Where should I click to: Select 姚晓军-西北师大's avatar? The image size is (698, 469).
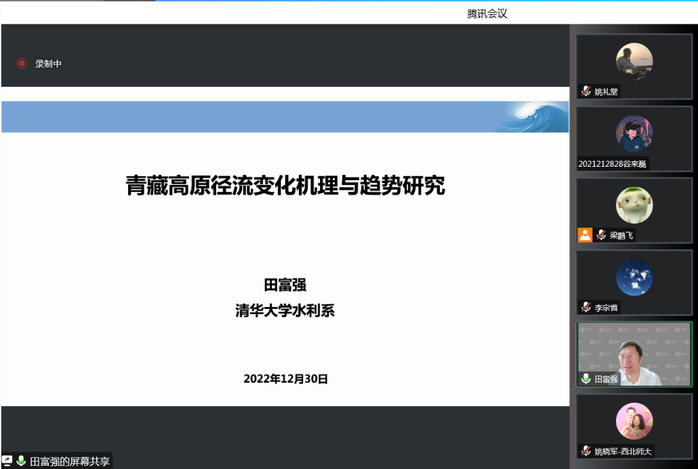(633, 421)
